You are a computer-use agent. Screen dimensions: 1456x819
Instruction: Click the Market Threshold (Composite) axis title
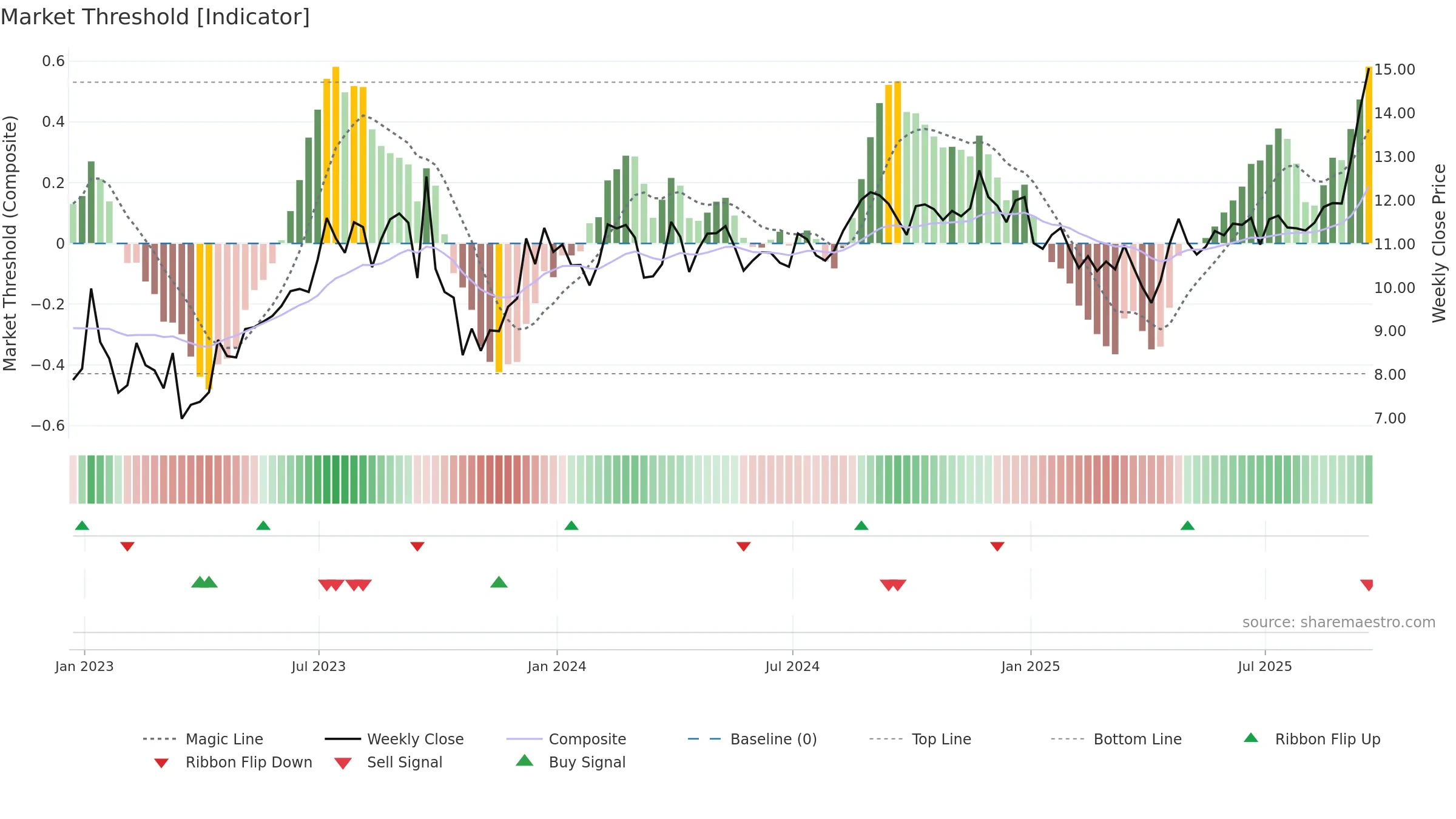click(x=10, y=243)
